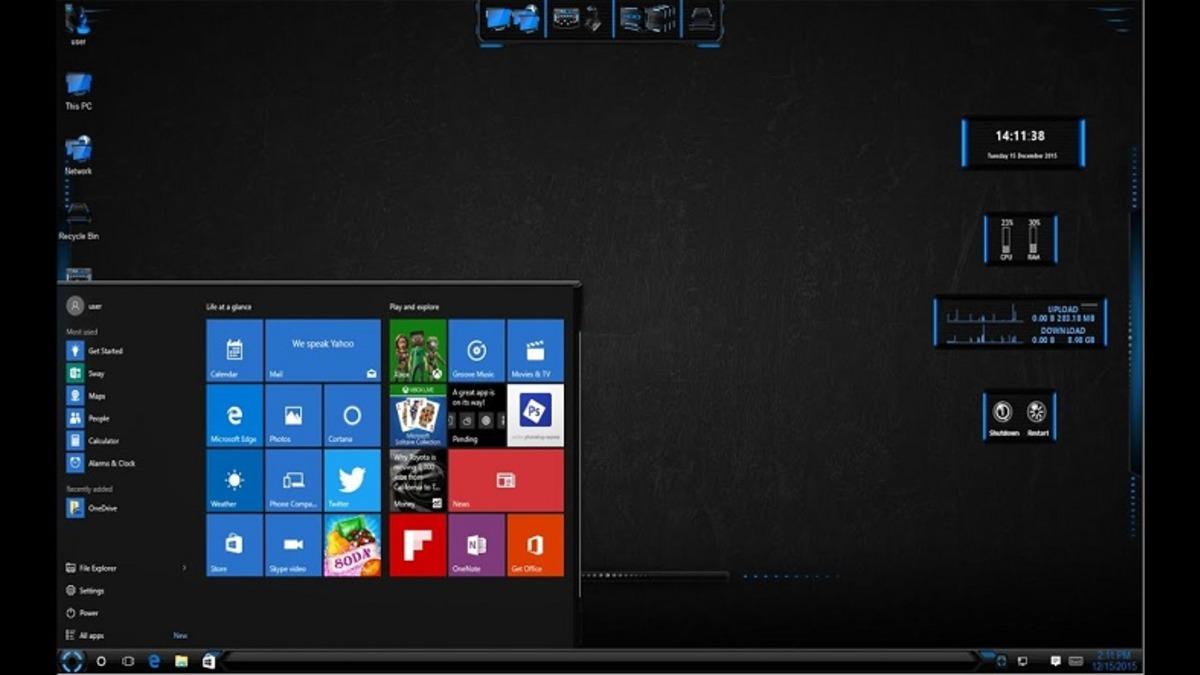This screenshot has width=1200, height=675.
Task: Open Settings from the Start menu
Action: [x=91, y=590]
